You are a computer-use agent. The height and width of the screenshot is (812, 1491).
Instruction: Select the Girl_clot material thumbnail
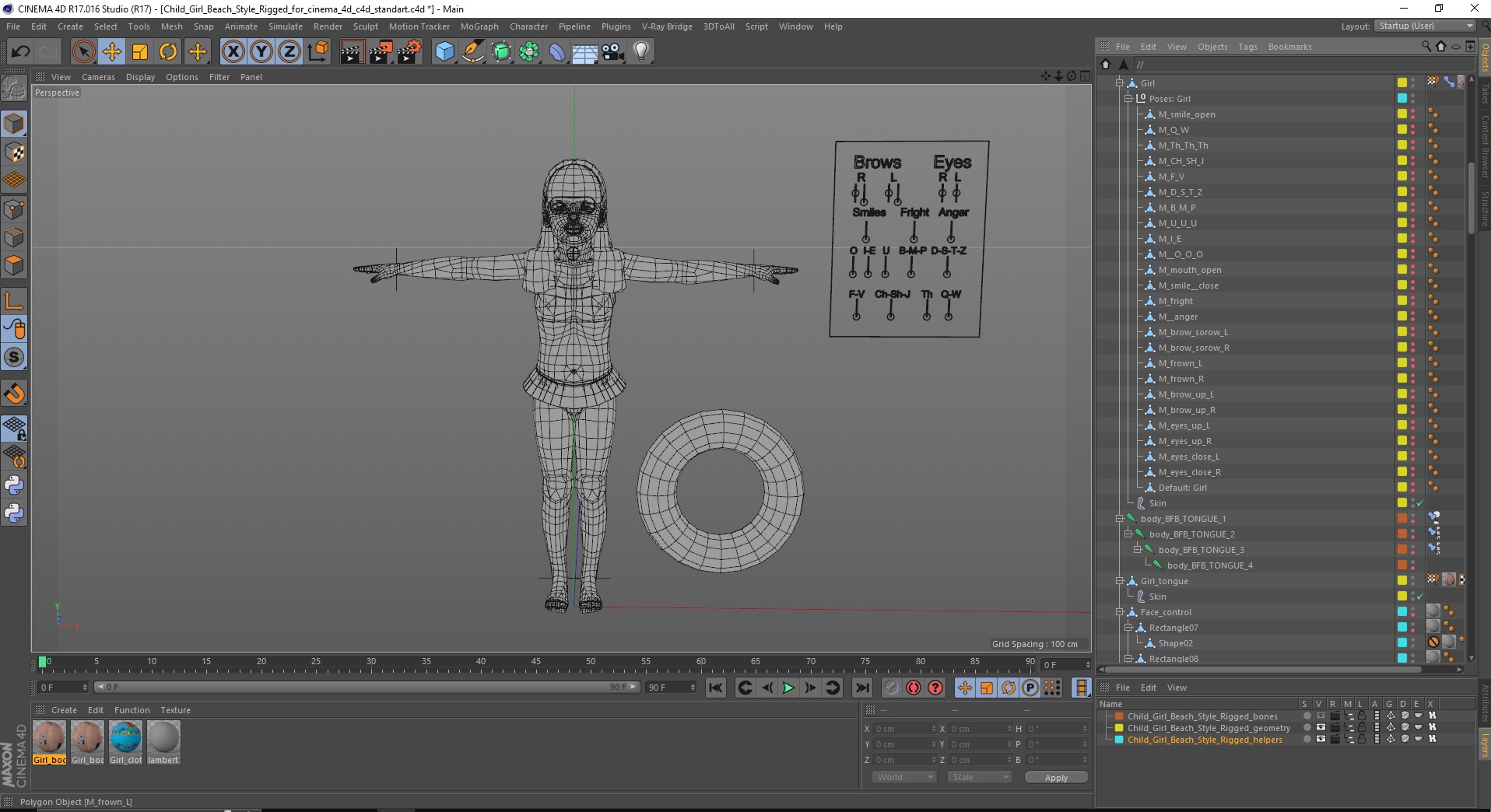click(125, 742)
